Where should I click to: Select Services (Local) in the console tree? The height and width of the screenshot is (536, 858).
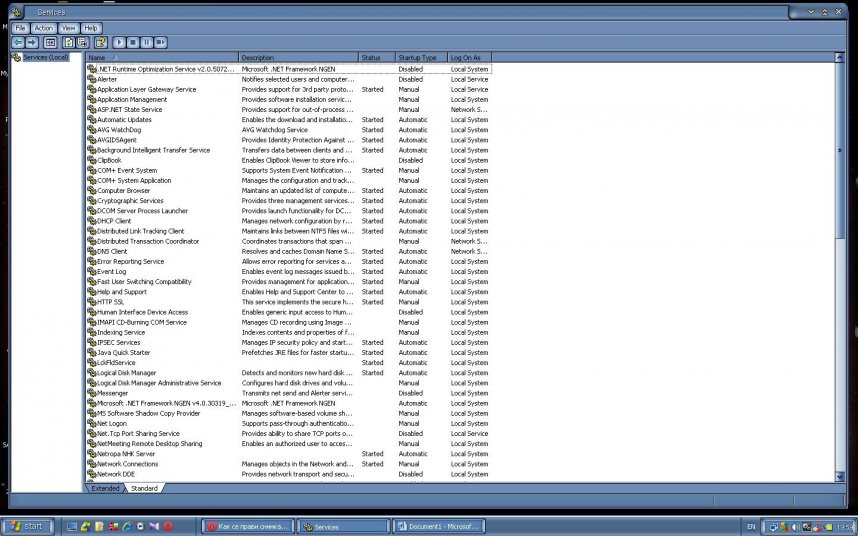[45, 58]
